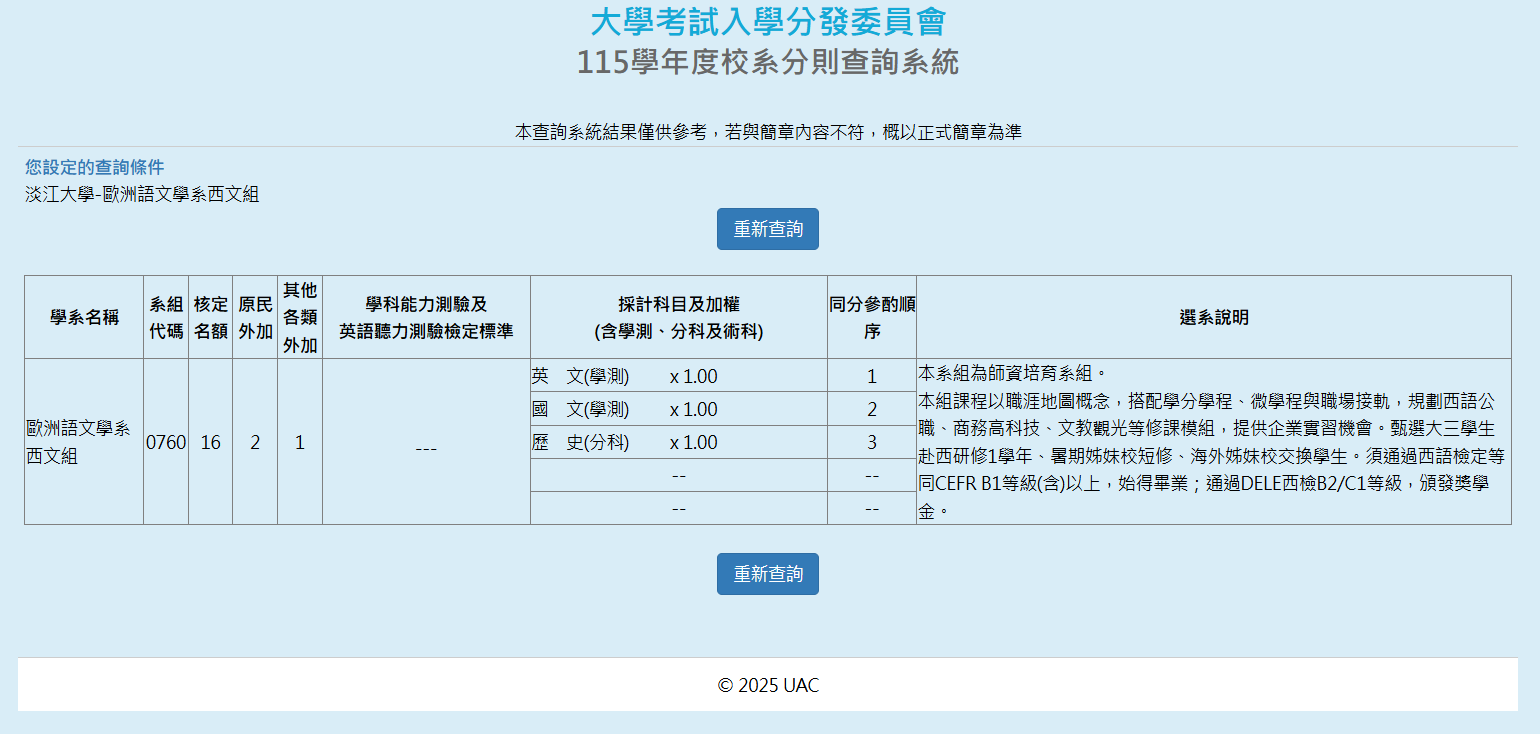Click the 國文(學測) x 1.00 subject row
Image resolution: width=1540 pixels, height=734 pixels.
(x=625, y=409)
